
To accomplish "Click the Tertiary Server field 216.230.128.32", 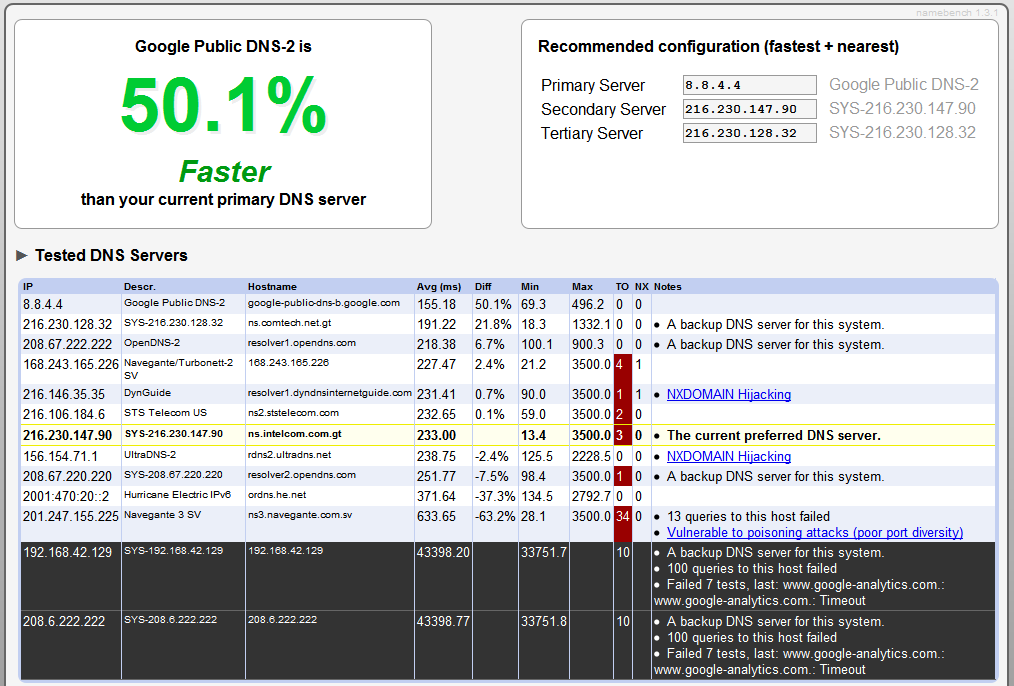I will pos(750,133).
